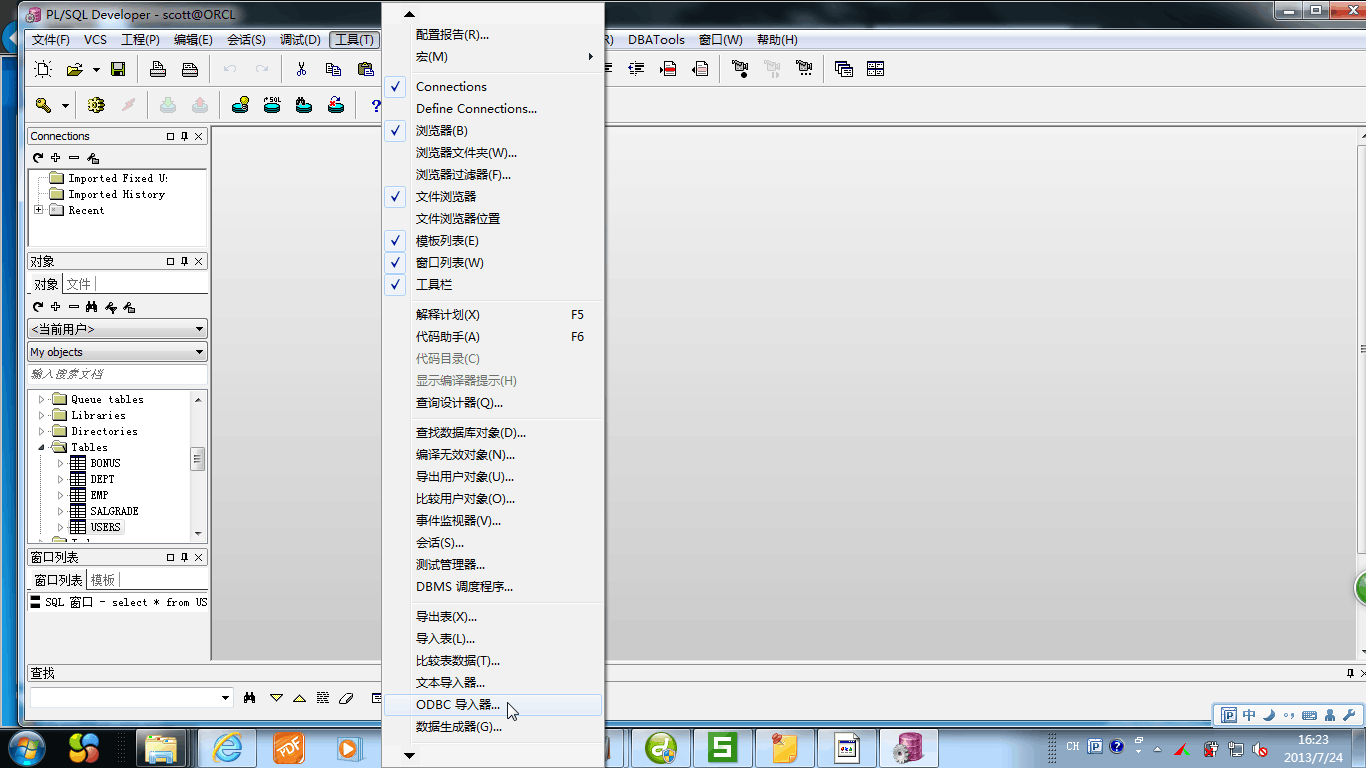The image size is (1366, 768).
Task: Open the dropdown arrow beside Open icon
Action: click(96, 69)
